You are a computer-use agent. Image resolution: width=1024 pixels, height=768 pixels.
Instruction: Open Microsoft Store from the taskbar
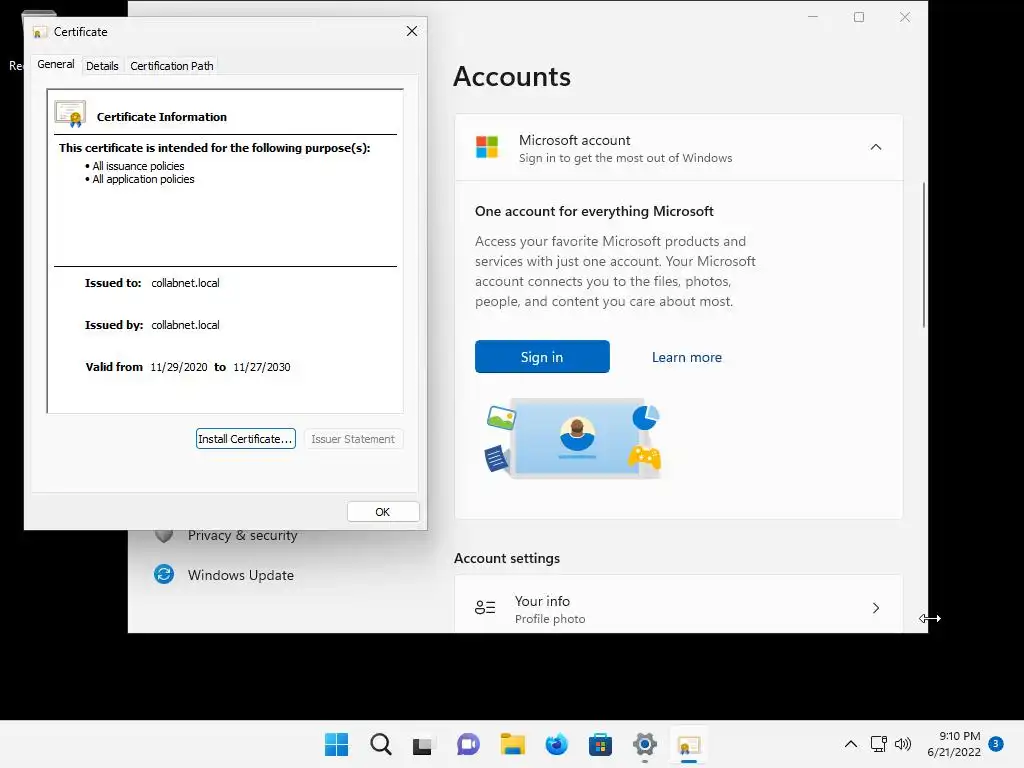tap(600, 744)
